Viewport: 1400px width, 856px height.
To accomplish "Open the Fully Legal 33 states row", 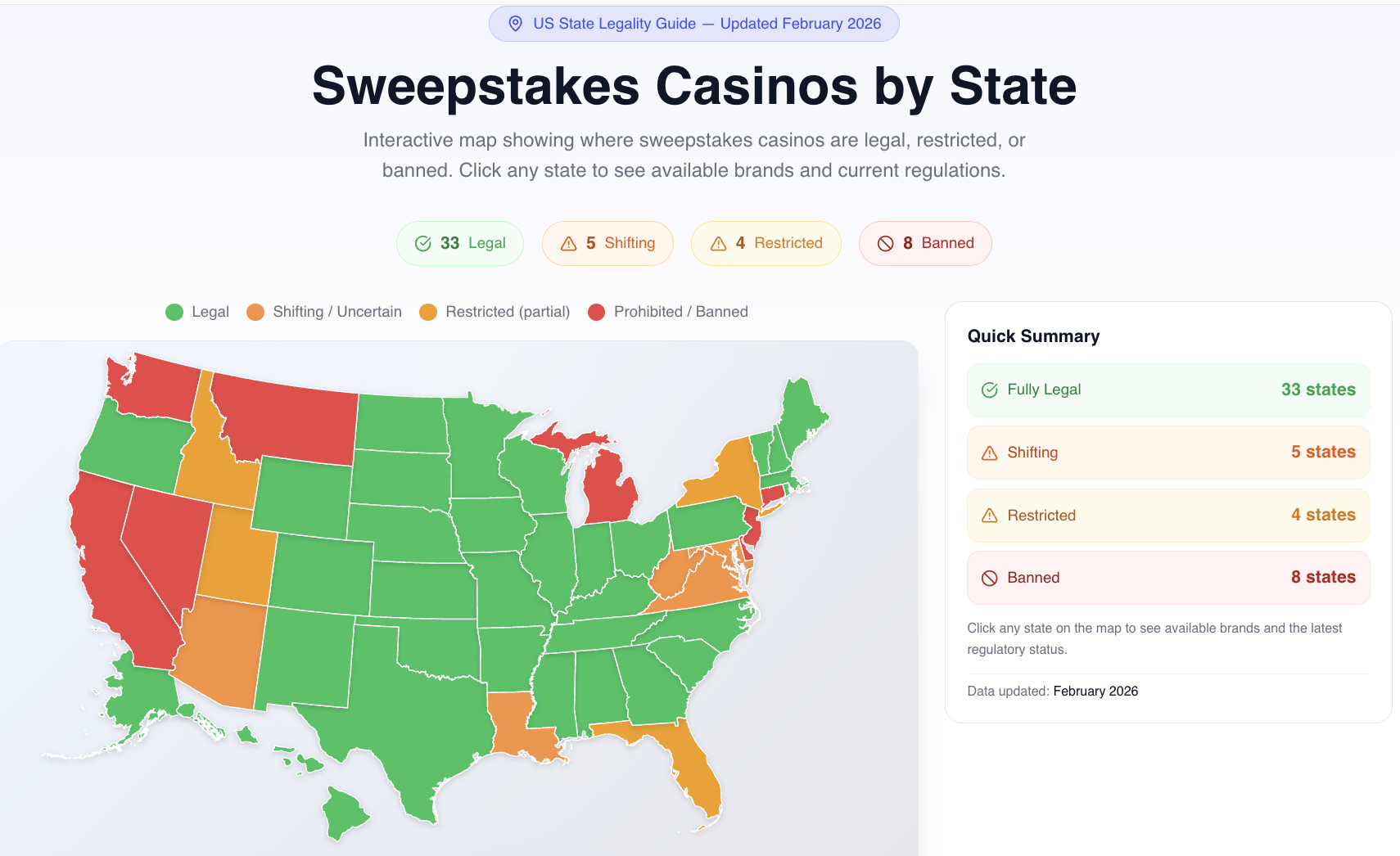I will pyautogui.click(x=1168, y=390).
